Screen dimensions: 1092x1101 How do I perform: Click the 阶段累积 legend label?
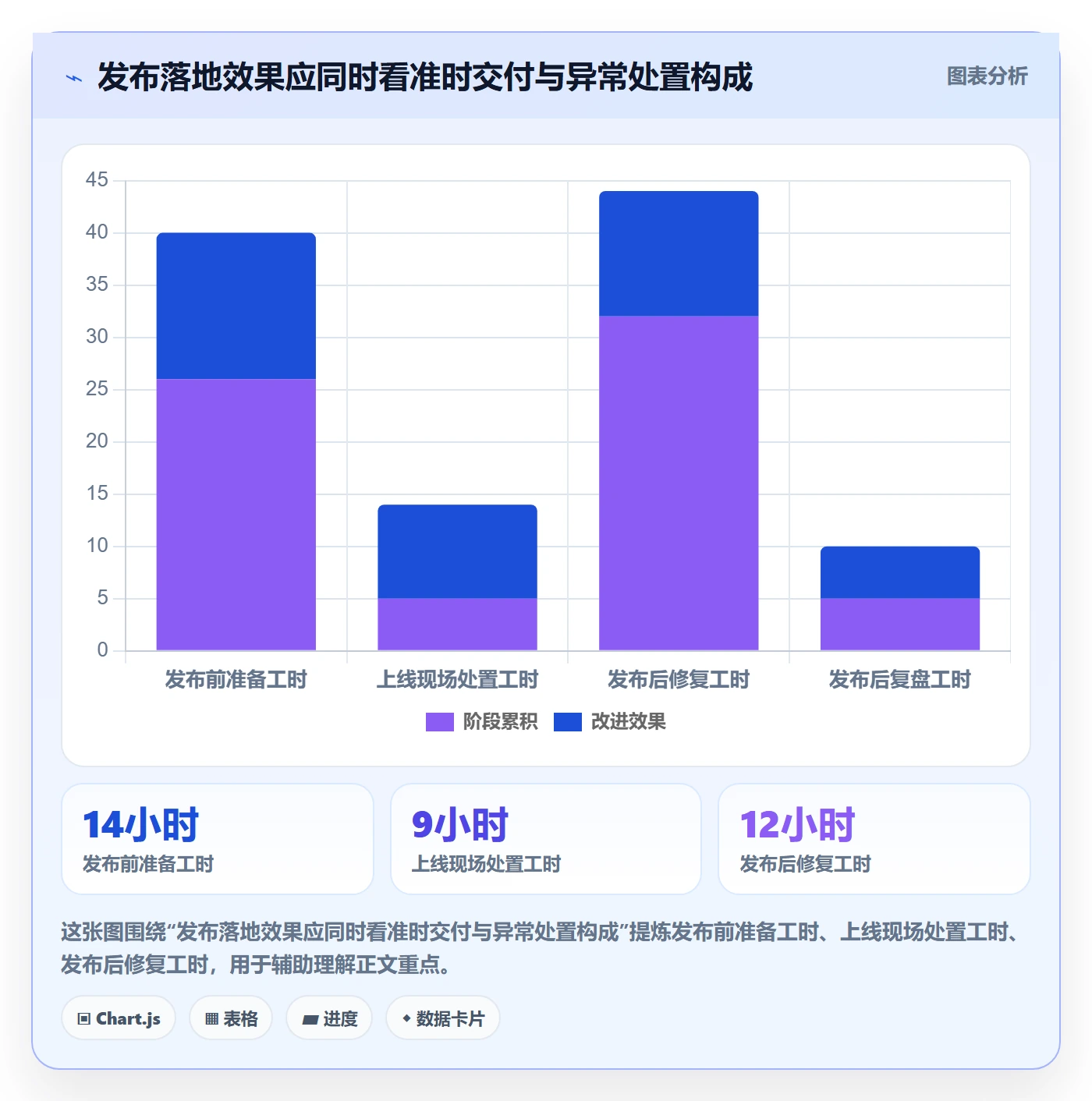500,722
